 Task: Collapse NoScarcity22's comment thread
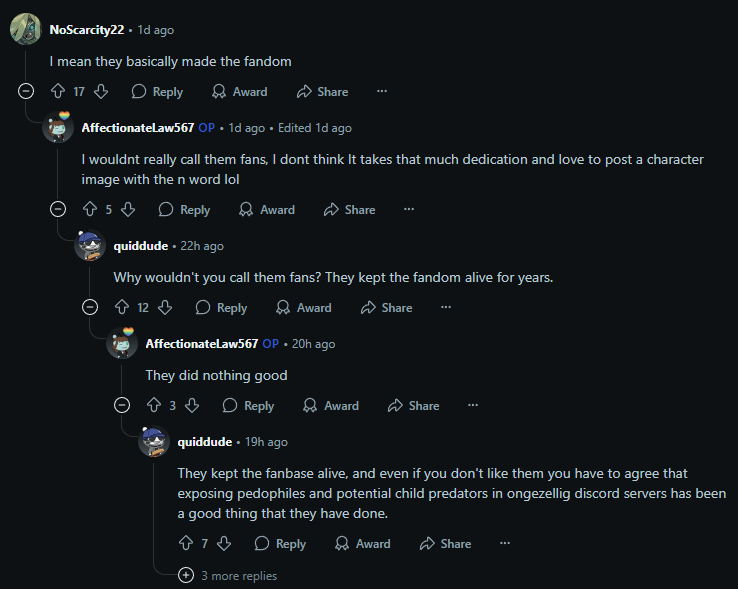click(26, 92)
